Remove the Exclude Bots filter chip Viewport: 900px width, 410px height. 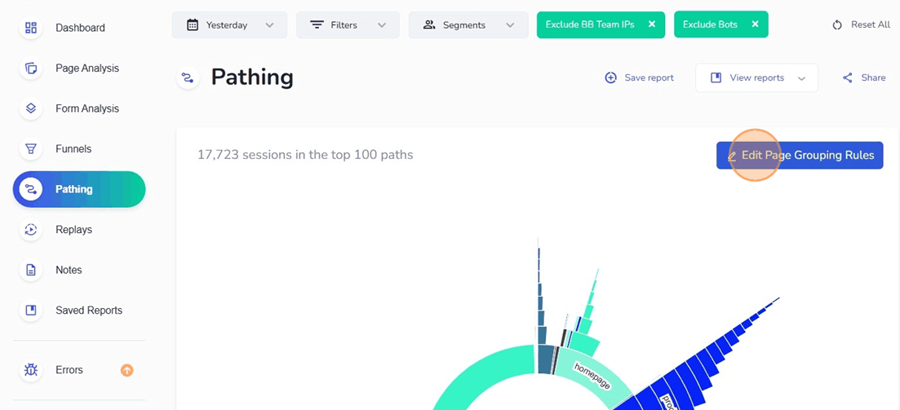[x=755, y=24]
